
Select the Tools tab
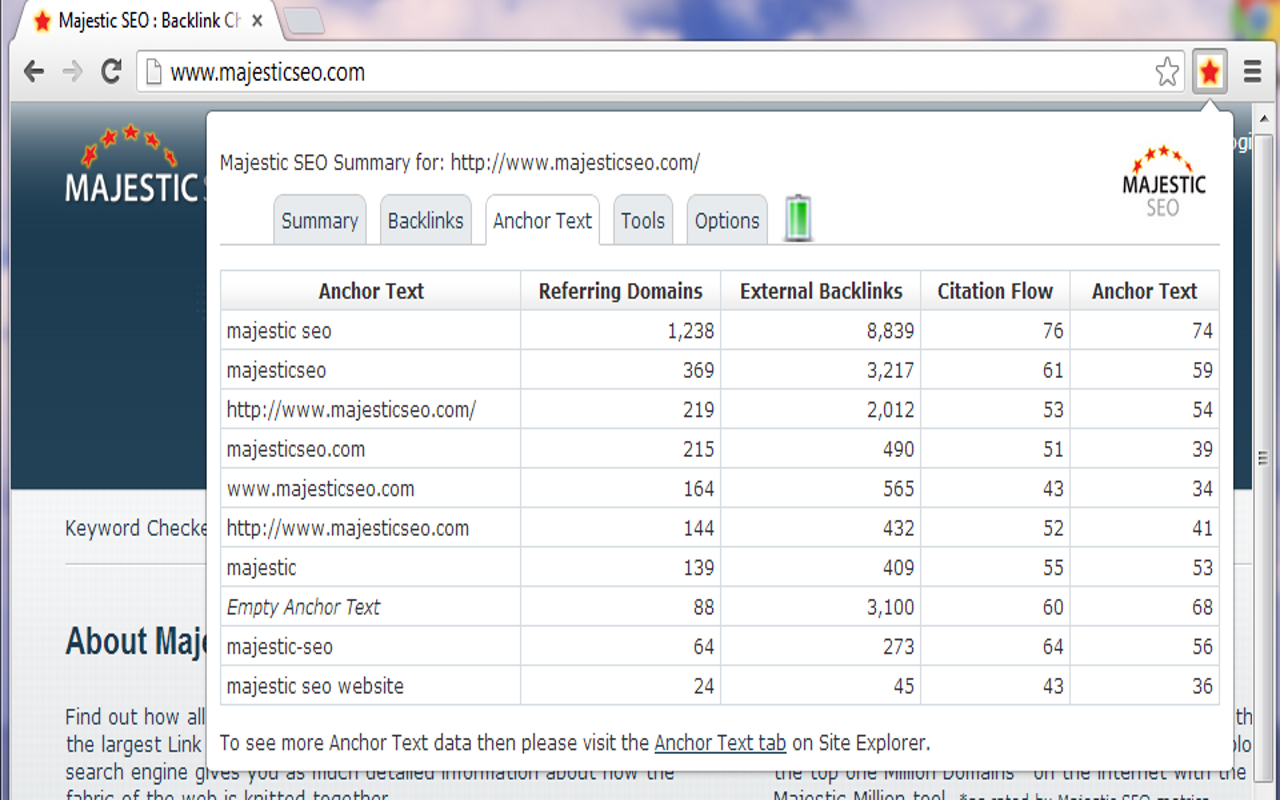tap(642, 221)
